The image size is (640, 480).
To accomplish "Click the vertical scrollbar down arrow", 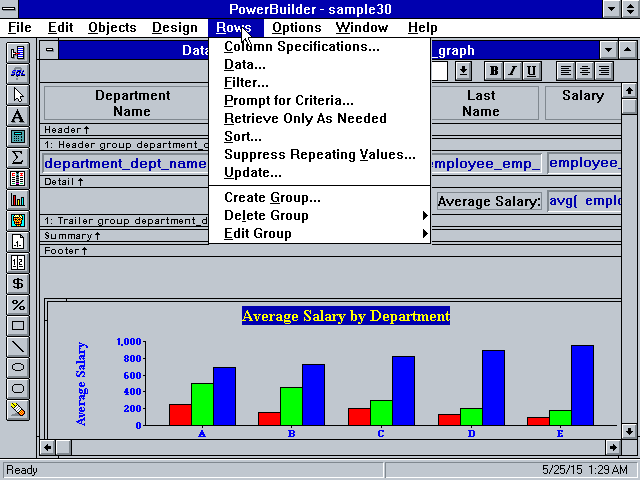I will tap(629, 431).
